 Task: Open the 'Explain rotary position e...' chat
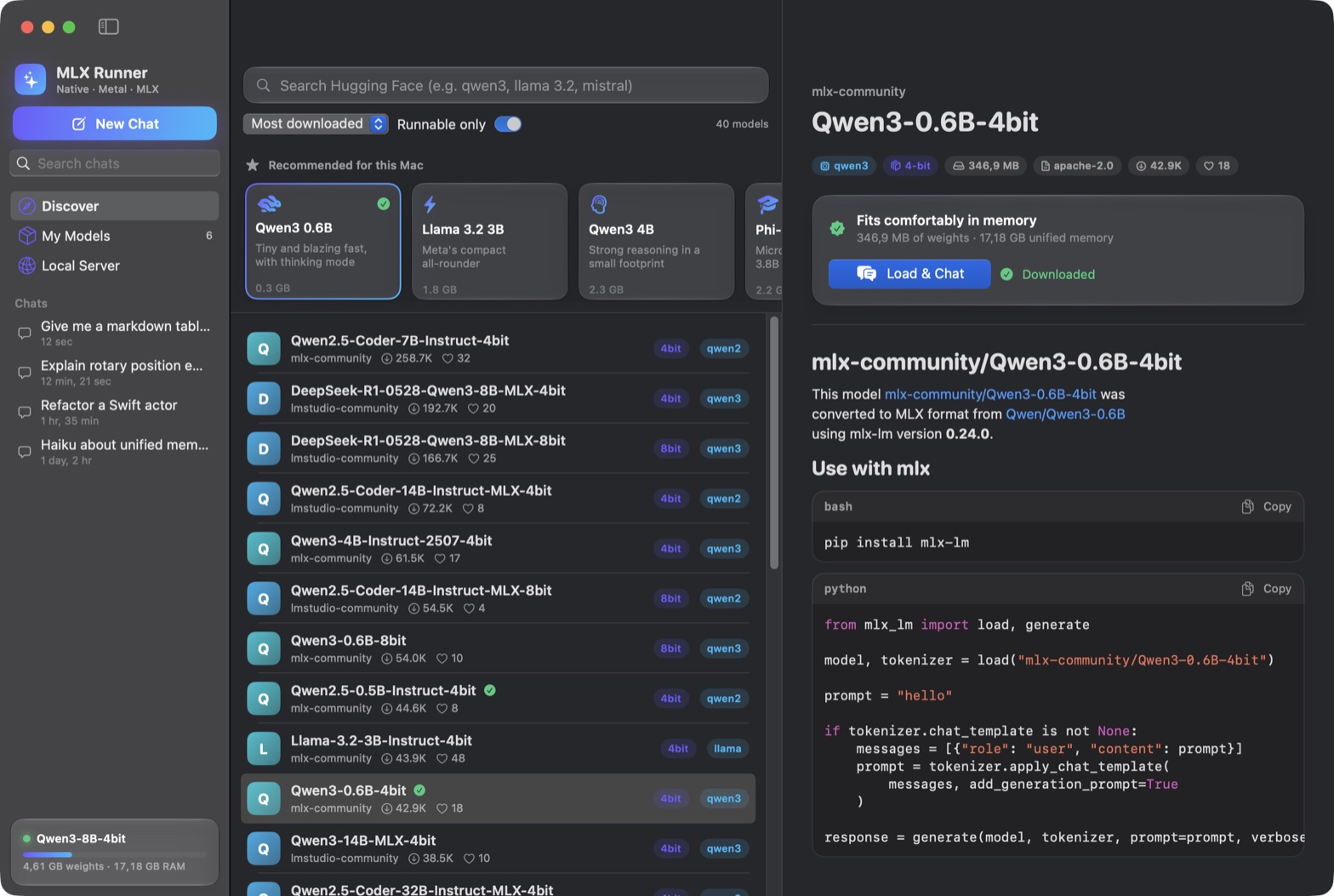(x=115, y=373)
